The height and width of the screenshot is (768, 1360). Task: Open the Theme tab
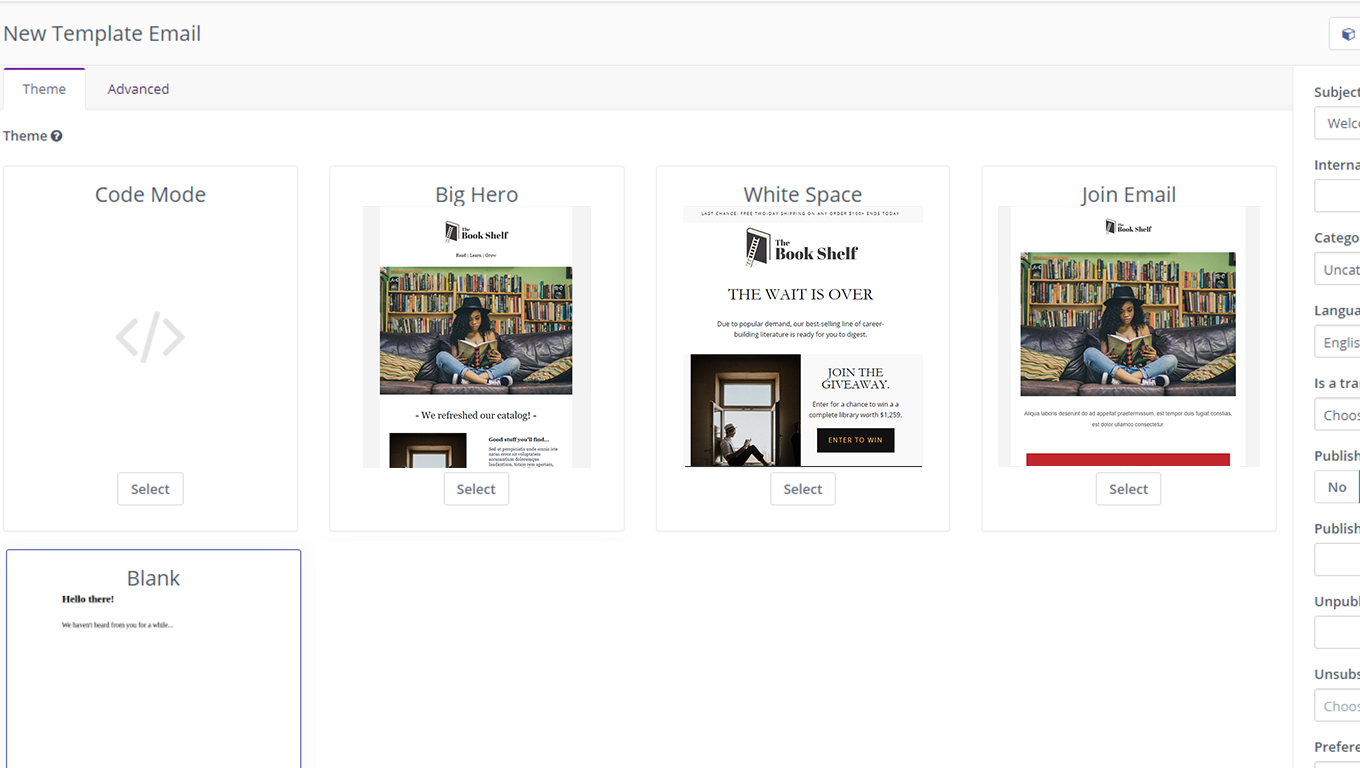click(x=44, y=89)
